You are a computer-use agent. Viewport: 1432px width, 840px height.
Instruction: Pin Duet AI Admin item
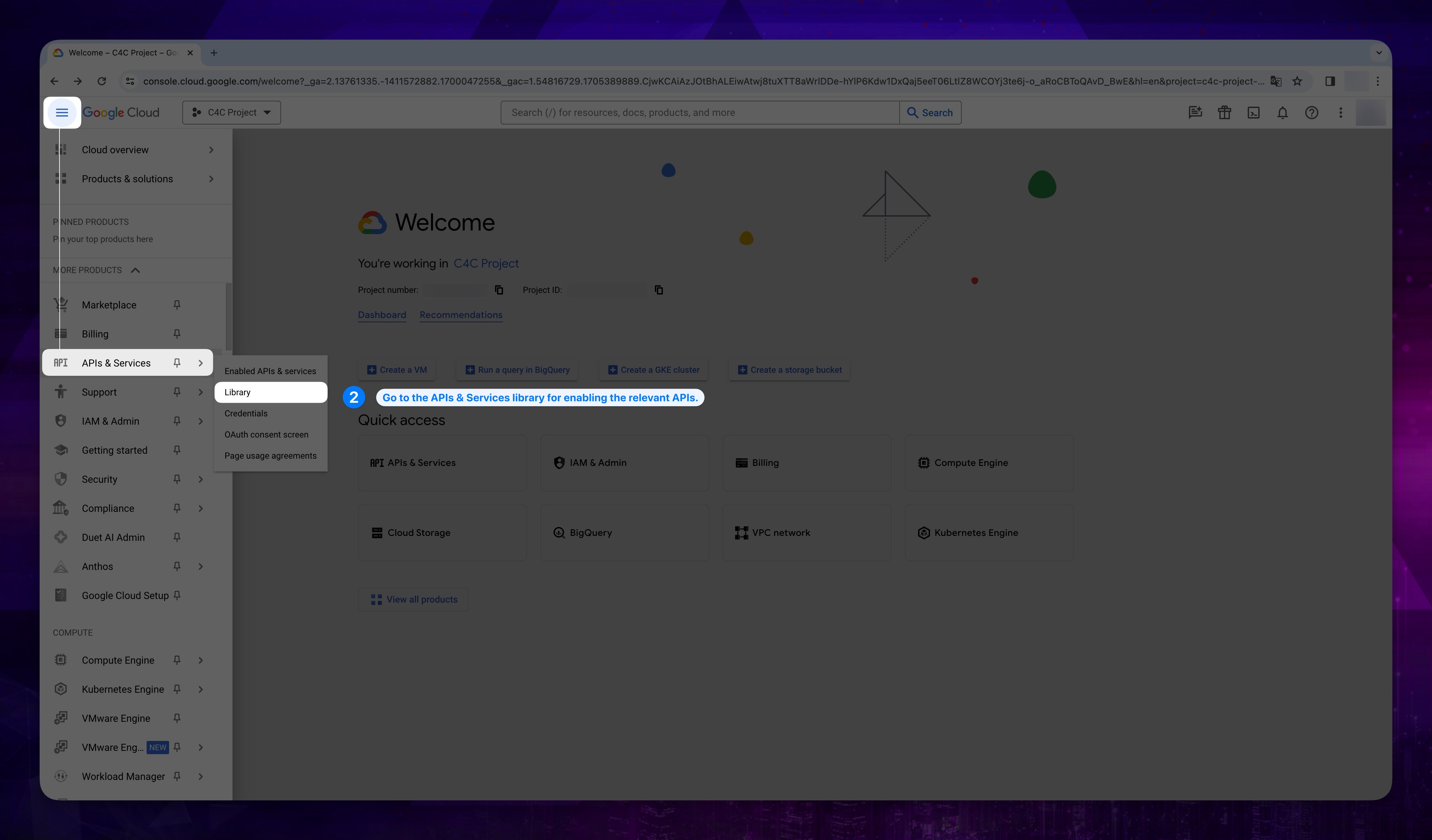pos(177,537)
